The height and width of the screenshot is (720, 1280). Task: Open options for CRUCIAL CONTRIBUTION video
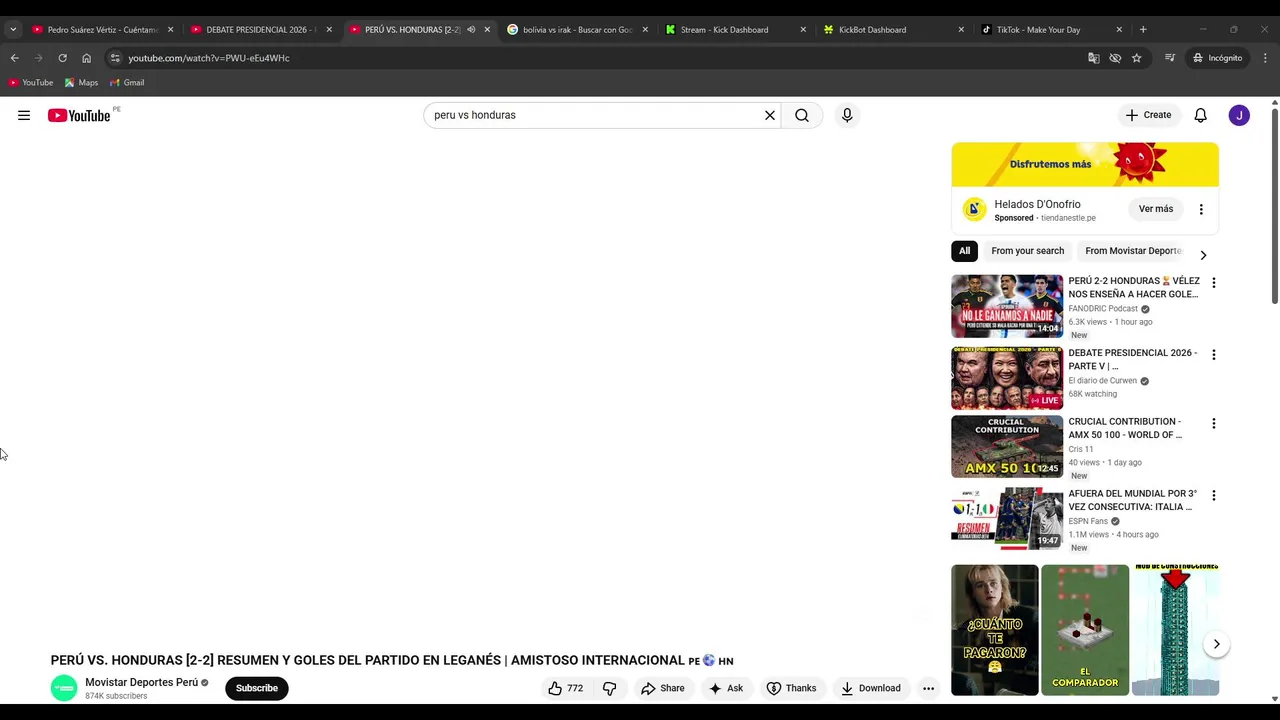(1214, 424)
